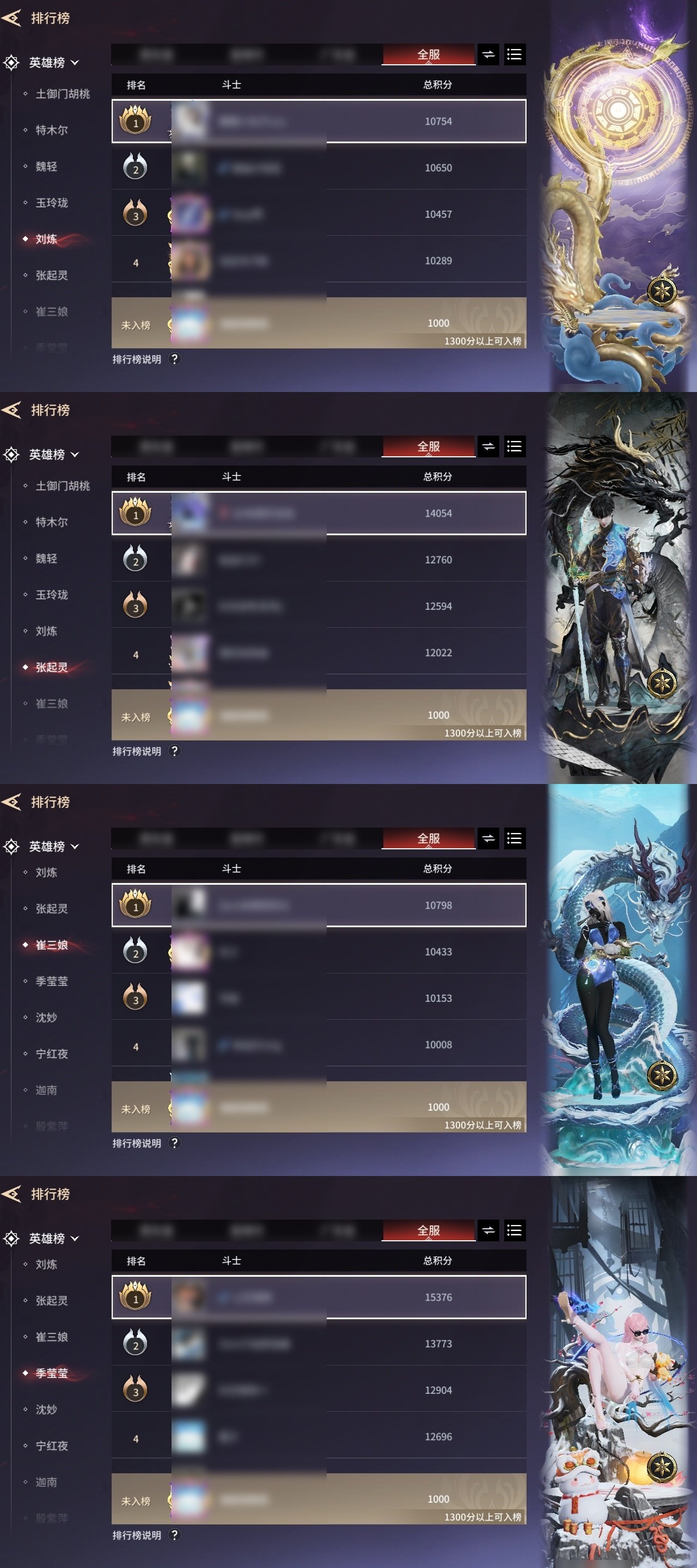Select the 全服 tab above the 10798 ranking

[429, 838]
